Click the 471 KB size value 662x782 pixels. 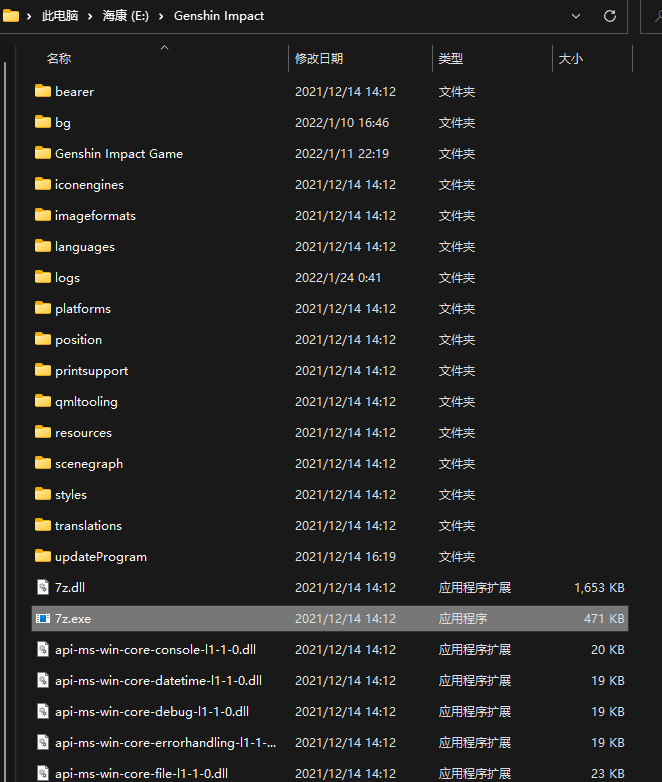pyautogui.click(x=604, y=618)
